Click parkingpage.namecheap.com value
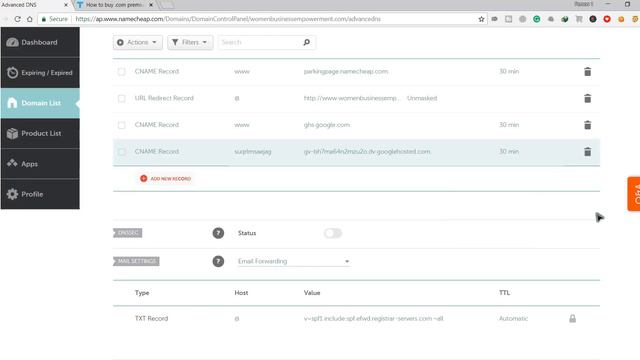The height and width of the screenshot is (360, 640). pyautogui.click(x=346, y=71)
